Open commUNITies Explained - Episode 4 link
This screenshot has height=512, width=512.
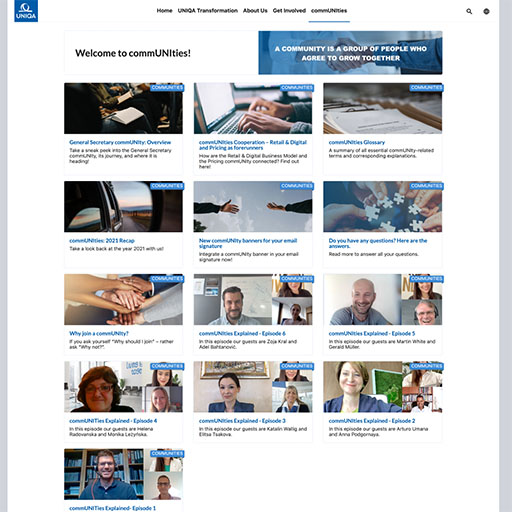[x=113, y=421]
